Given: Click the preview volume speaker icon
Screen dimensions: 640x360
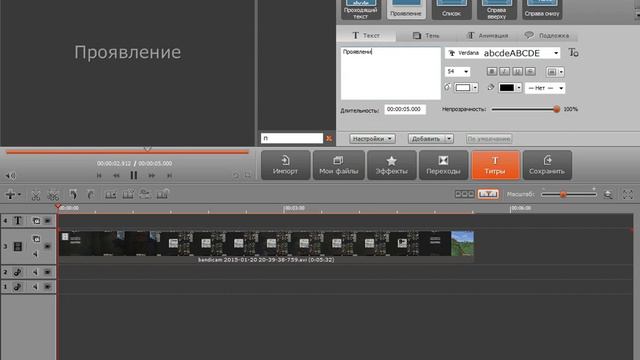Looking at the screenshot, I should tap(10, 176).
